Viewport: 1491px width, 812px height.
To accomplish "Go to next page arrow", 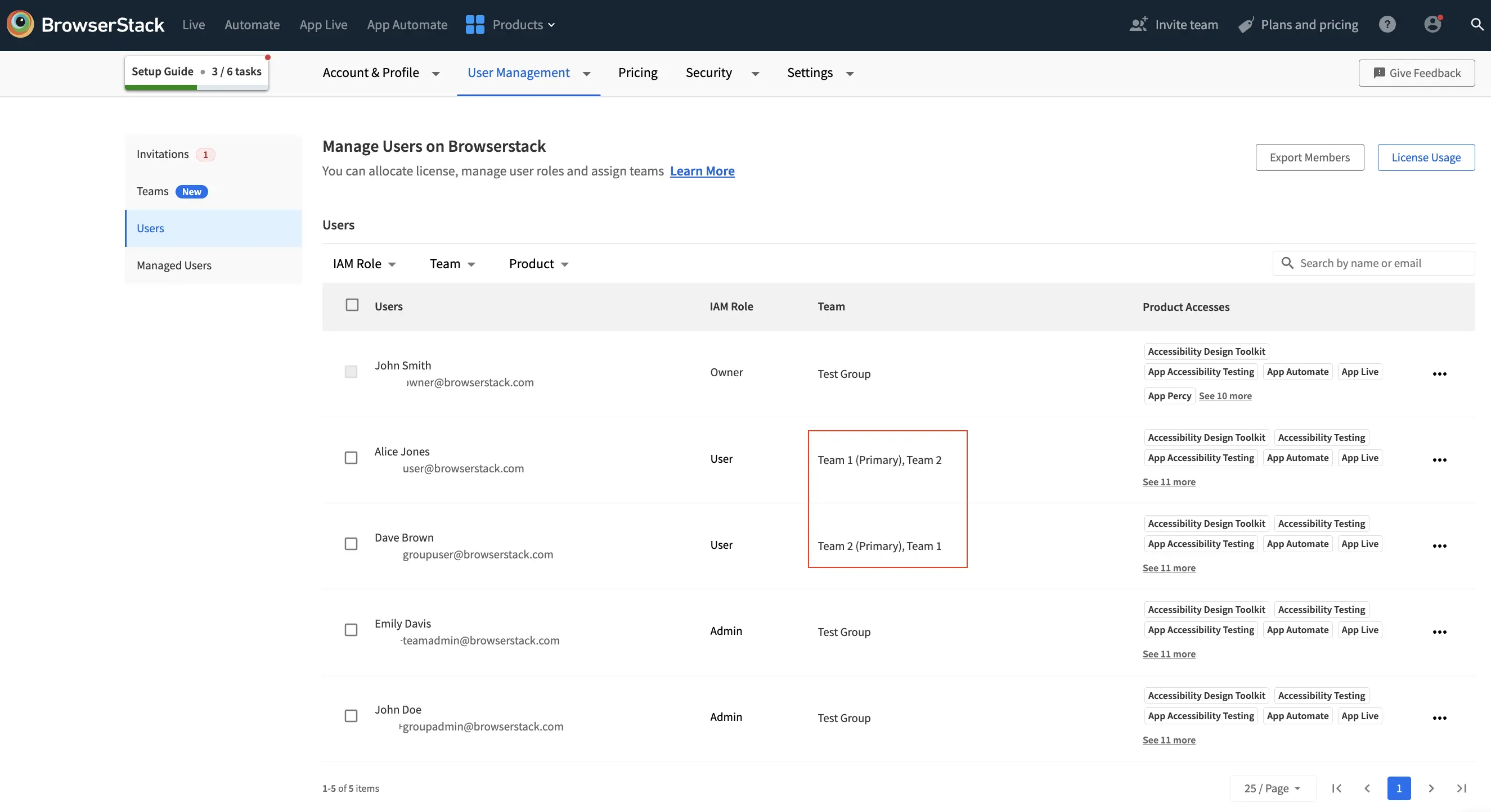I will pyautogui.click(x=1431, y=788).
